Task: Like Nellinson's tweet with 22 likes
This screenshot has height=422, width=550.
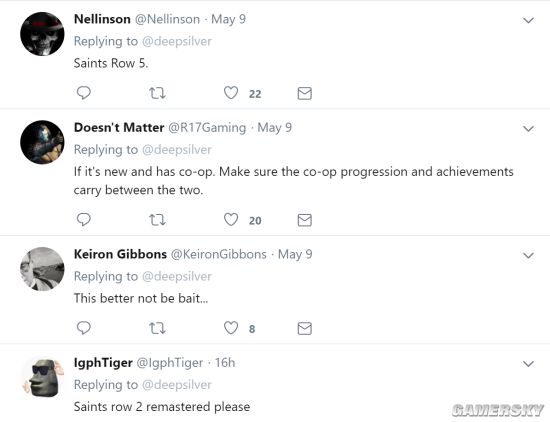Action: point(231,93)
